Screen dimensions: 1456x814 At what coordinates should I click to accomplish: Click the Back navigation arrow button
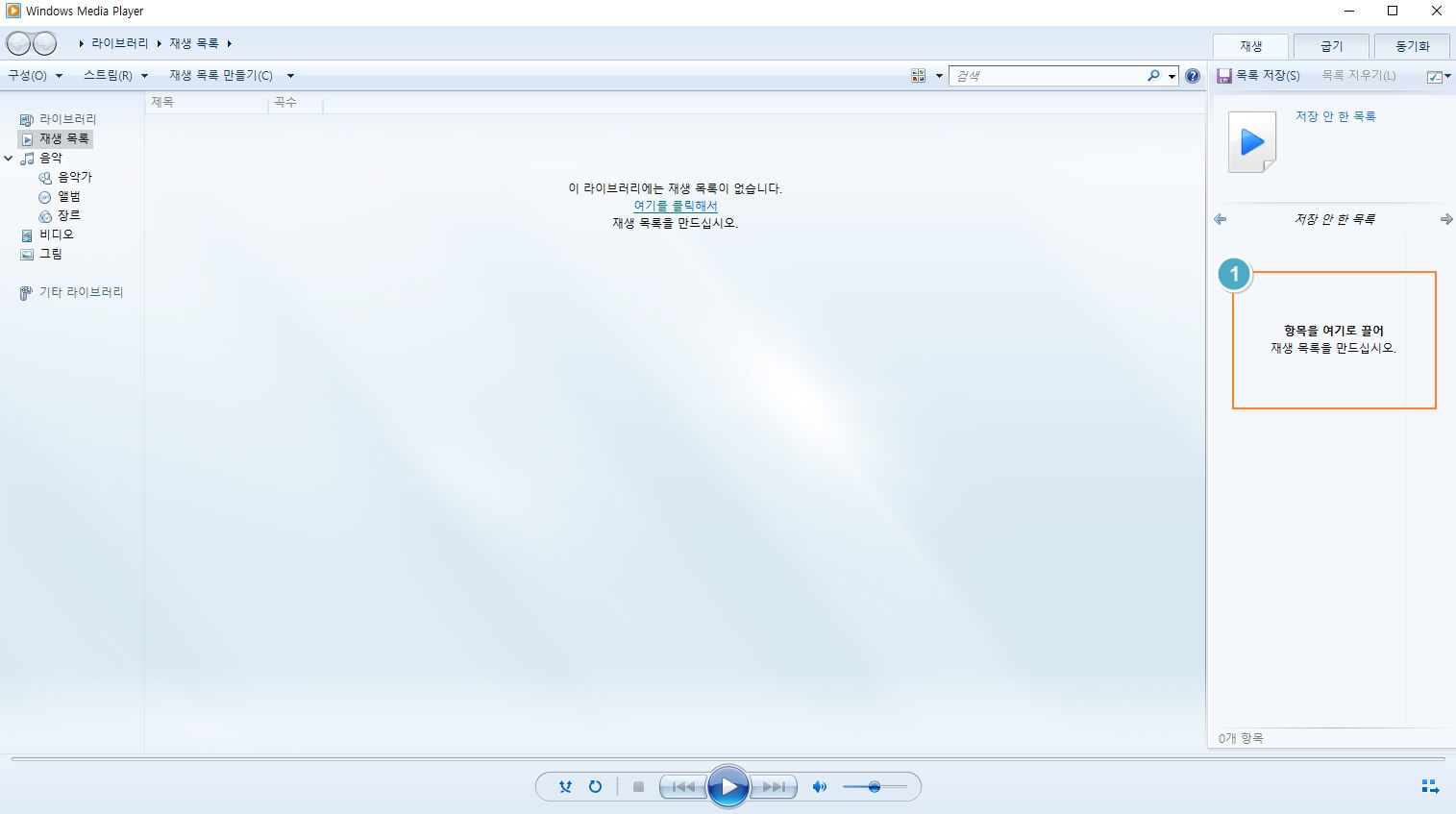[x=18, y=43]
